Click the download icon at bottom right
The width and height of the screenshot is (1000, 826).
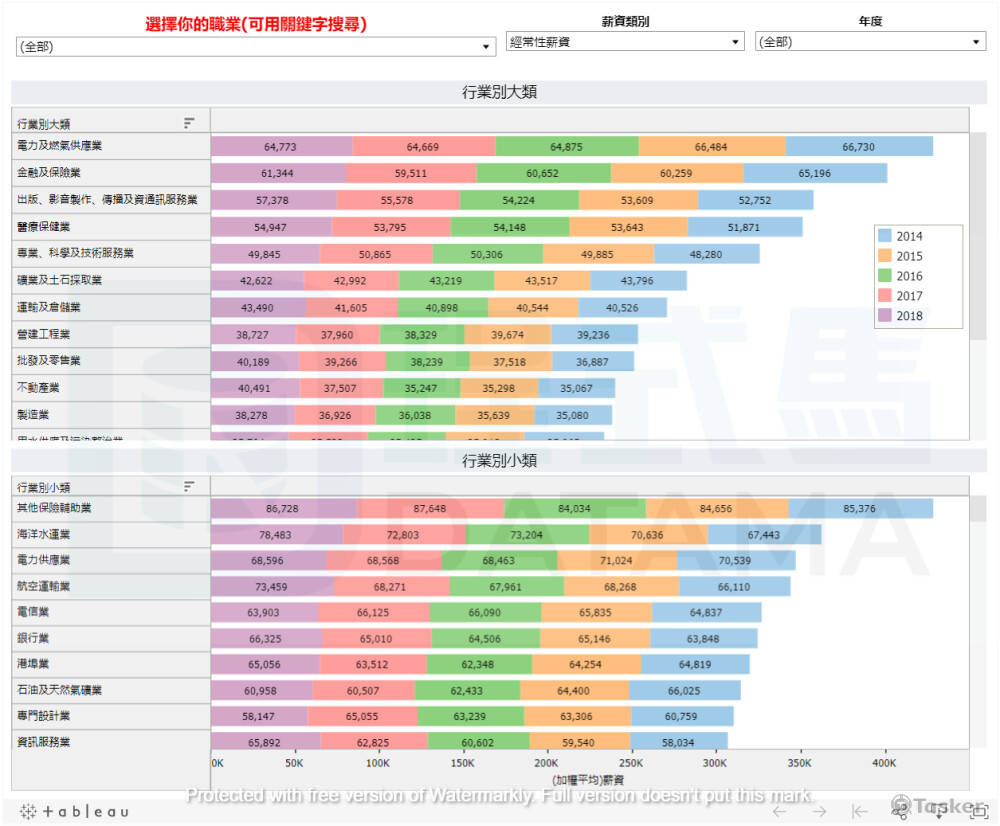click(937, 812)
